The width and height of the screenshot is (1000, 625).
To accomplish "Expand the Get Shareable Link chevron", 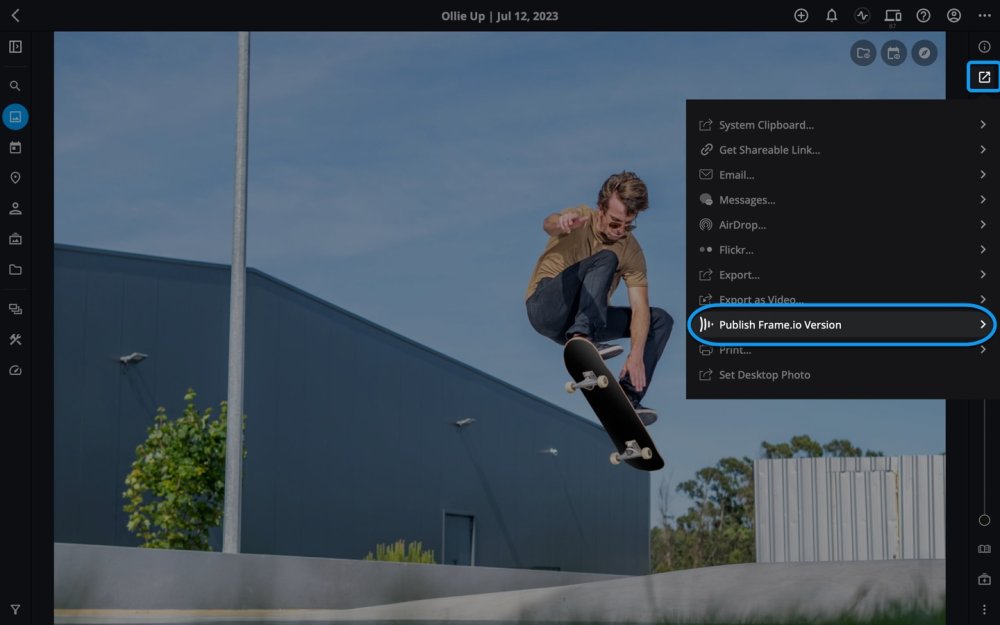I will tap(983, 150).
